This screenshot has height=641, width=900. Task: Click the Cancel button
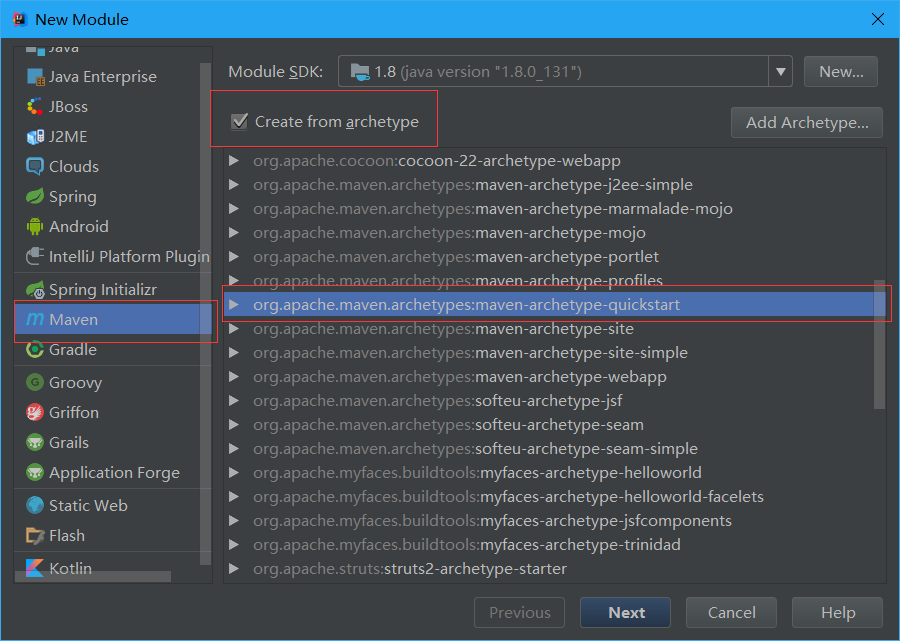[731, 612]
